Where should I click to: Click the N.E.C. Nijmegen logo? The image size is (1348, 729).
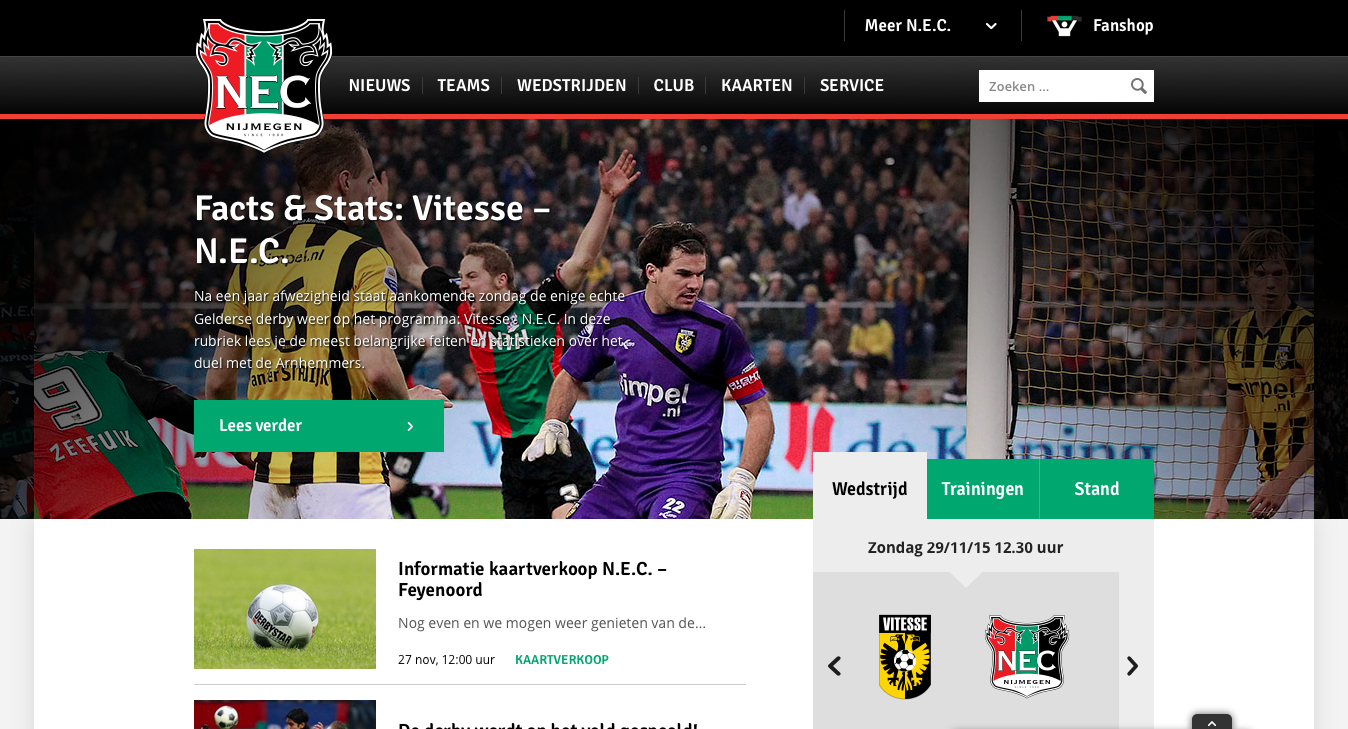tap(264, 85)
